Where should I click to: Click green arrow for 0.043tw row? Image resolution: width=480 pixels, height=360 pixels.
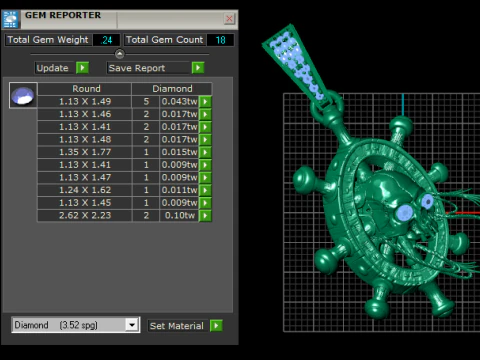pos(205,101)
